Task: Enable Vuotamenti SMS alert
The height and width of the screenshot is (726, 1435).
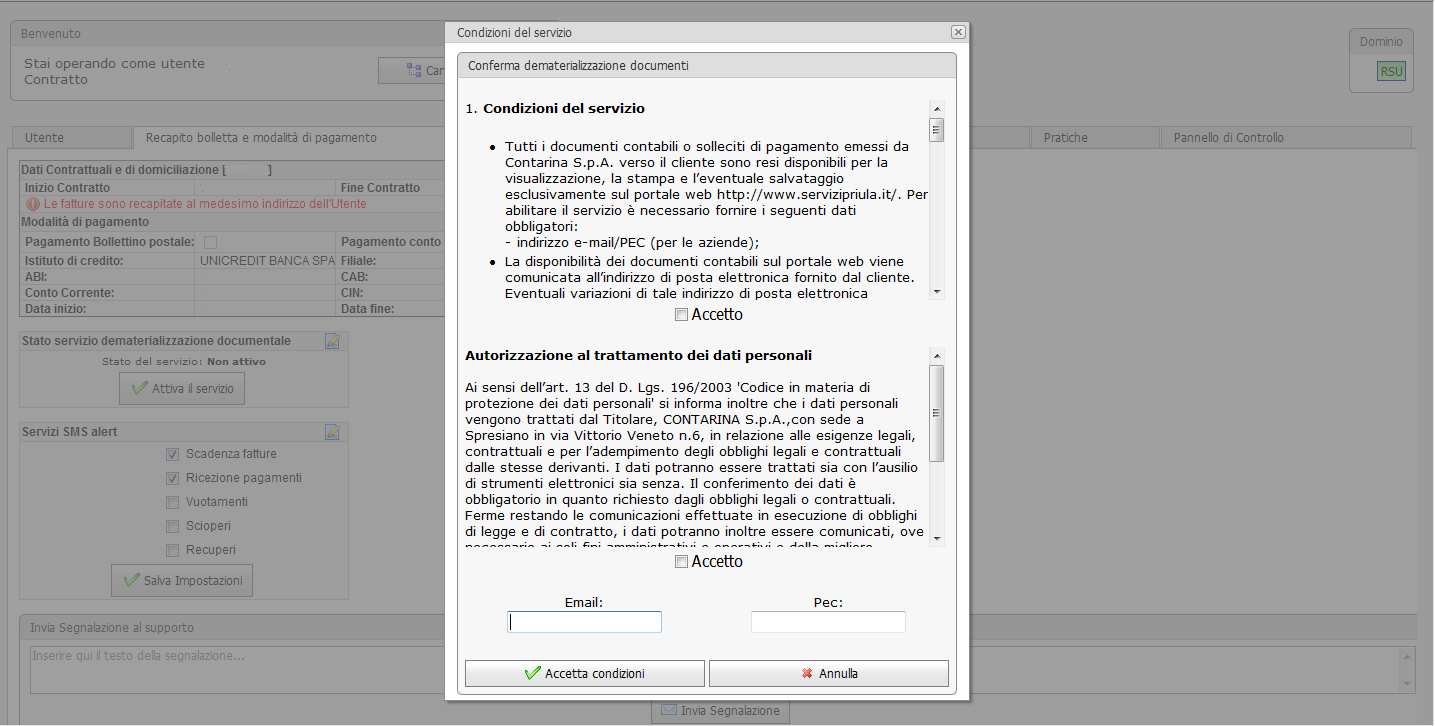Action: (x=173, y=502)
